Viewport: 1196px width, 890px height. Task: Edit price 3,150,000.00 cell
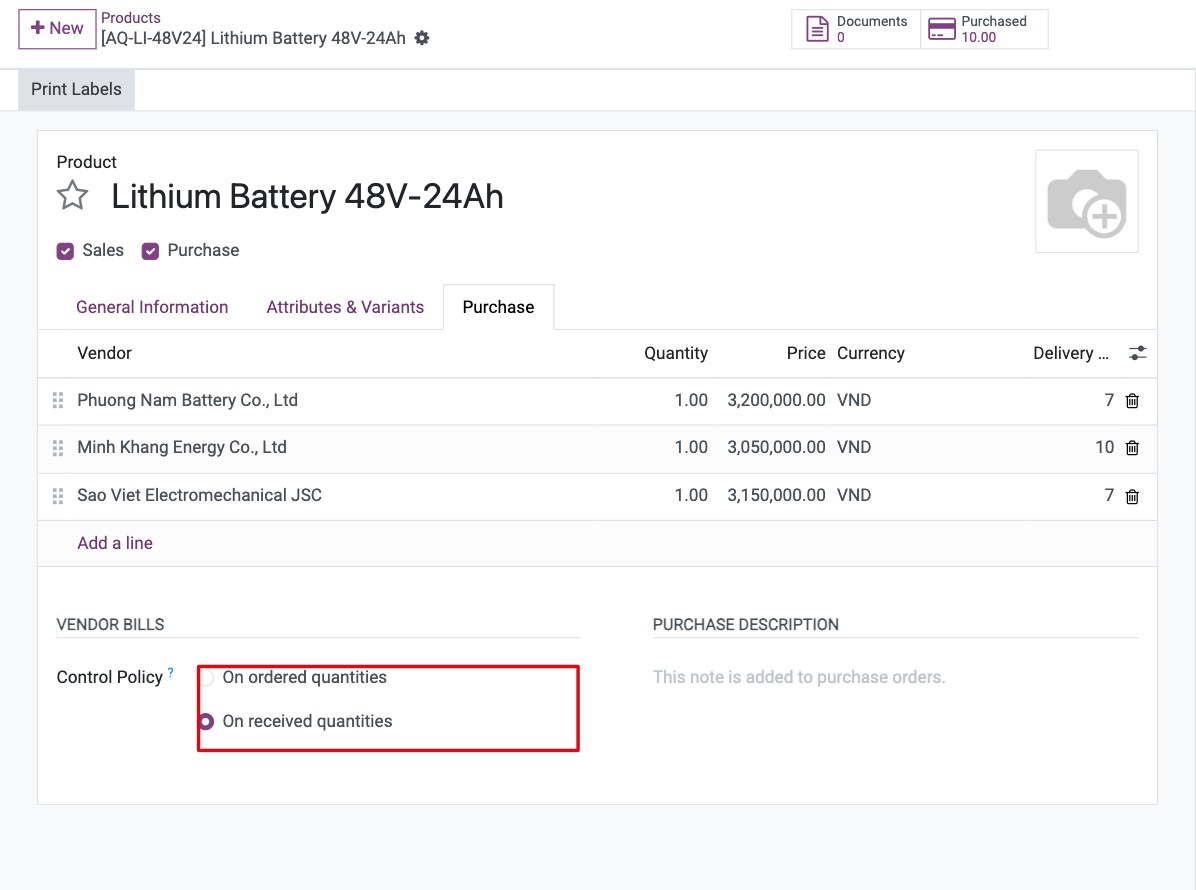pos(776,496)
